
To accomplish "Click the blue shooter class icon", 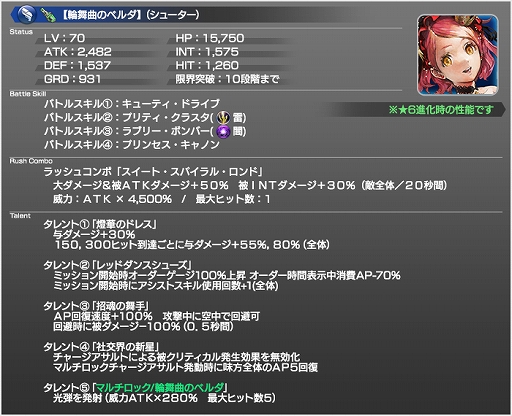I will (x=27, y=14).
